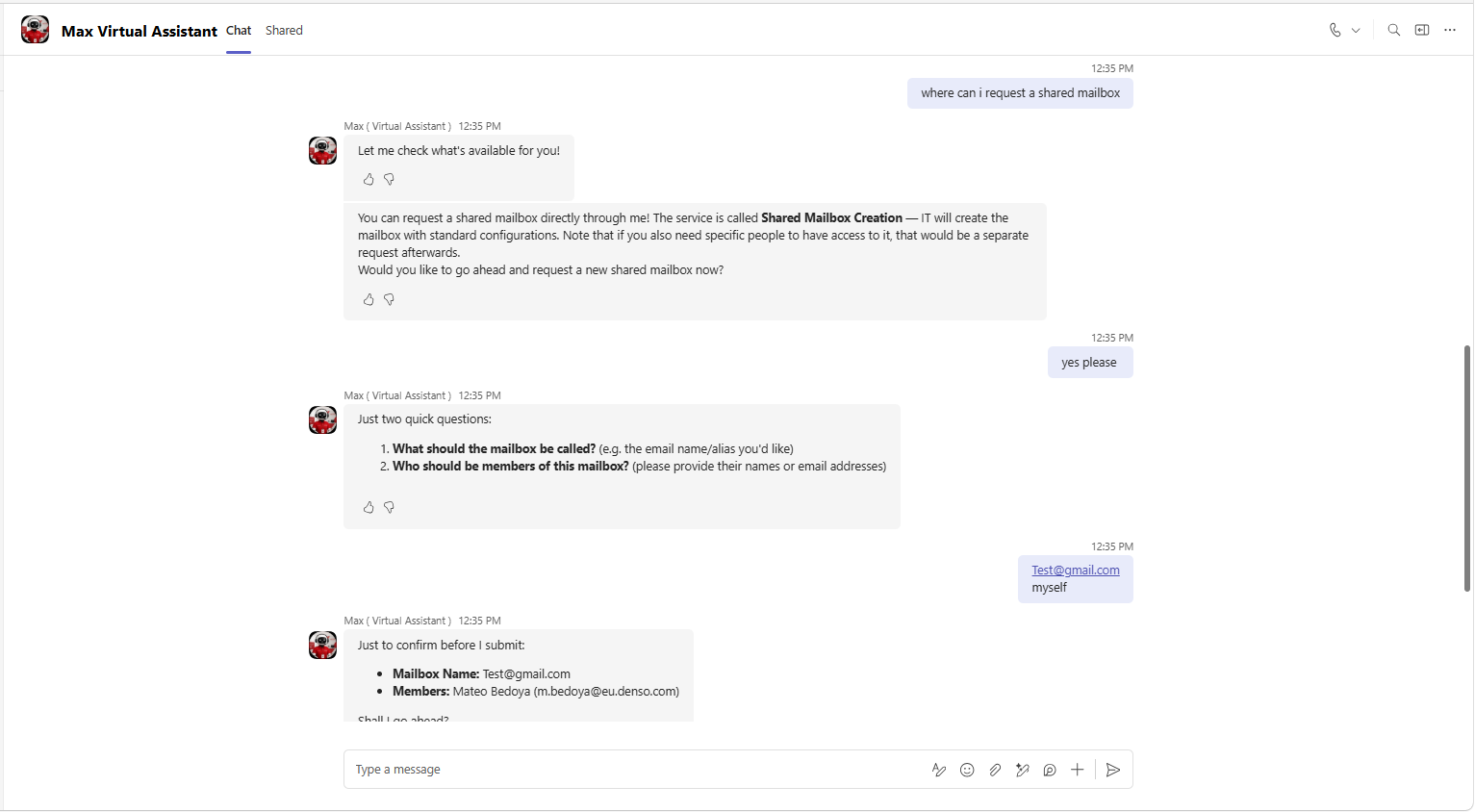
Task: Select the "where can i request a shared mailbox" message
Action: (x=1020, y=93)
